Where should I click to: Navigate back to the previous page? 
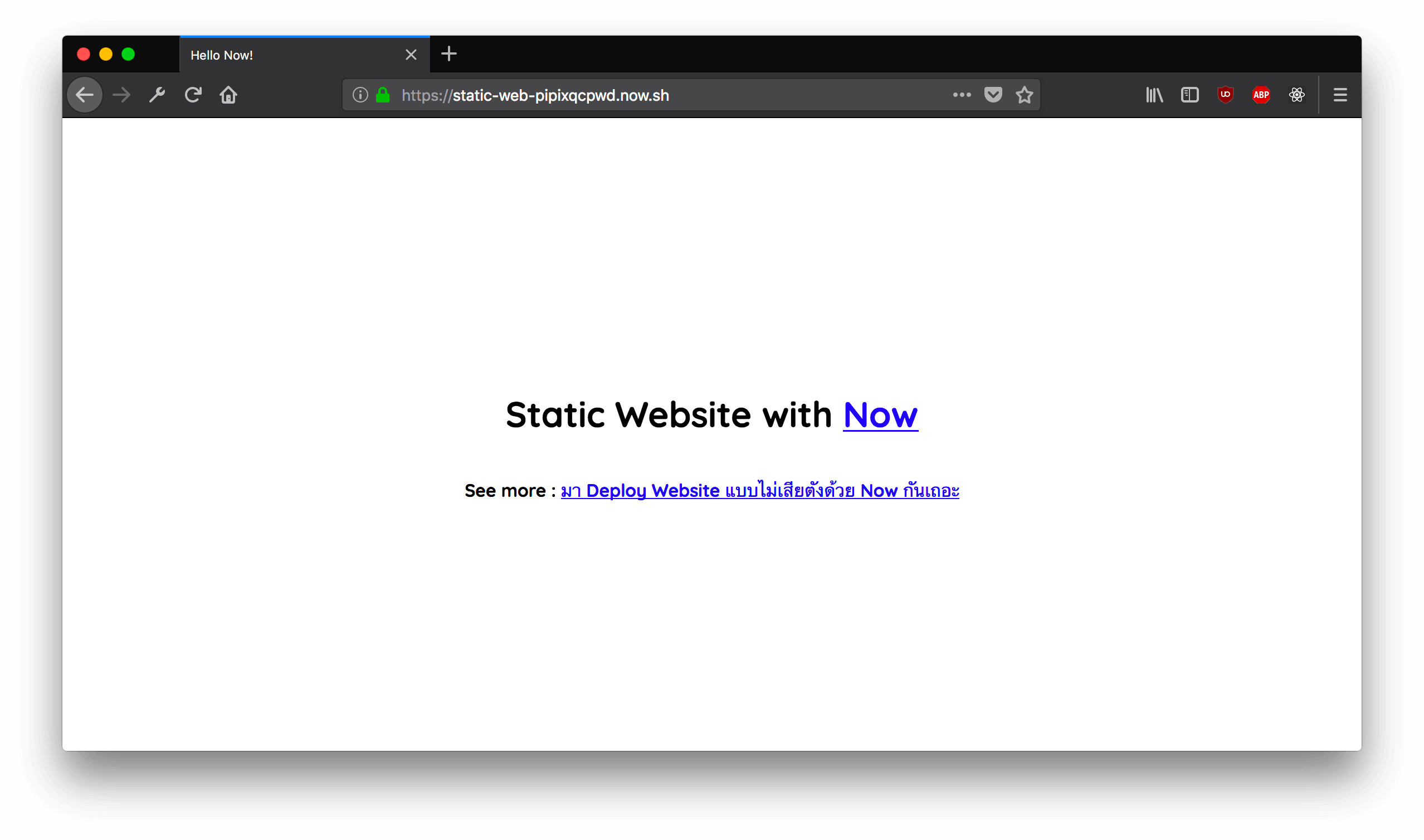click(x=84, y=95)
